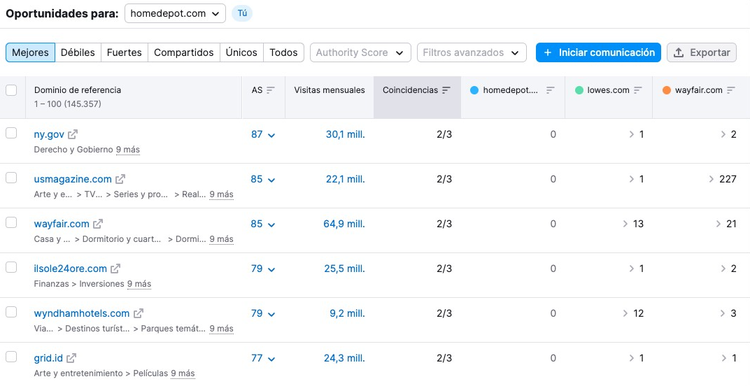Click the Tú badge
The height and width of the screenshot is (386, 750).
(x=242, y=13)
